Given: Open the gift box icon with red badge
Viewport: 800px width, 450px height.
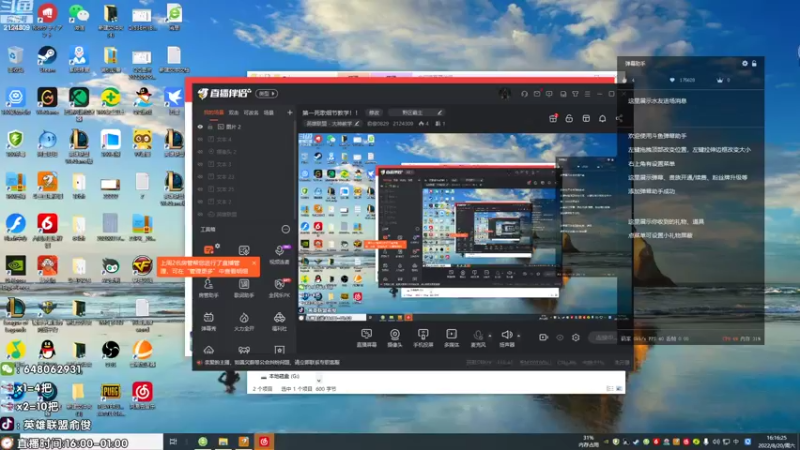Looking at the screenshot, I should (553, 118).
